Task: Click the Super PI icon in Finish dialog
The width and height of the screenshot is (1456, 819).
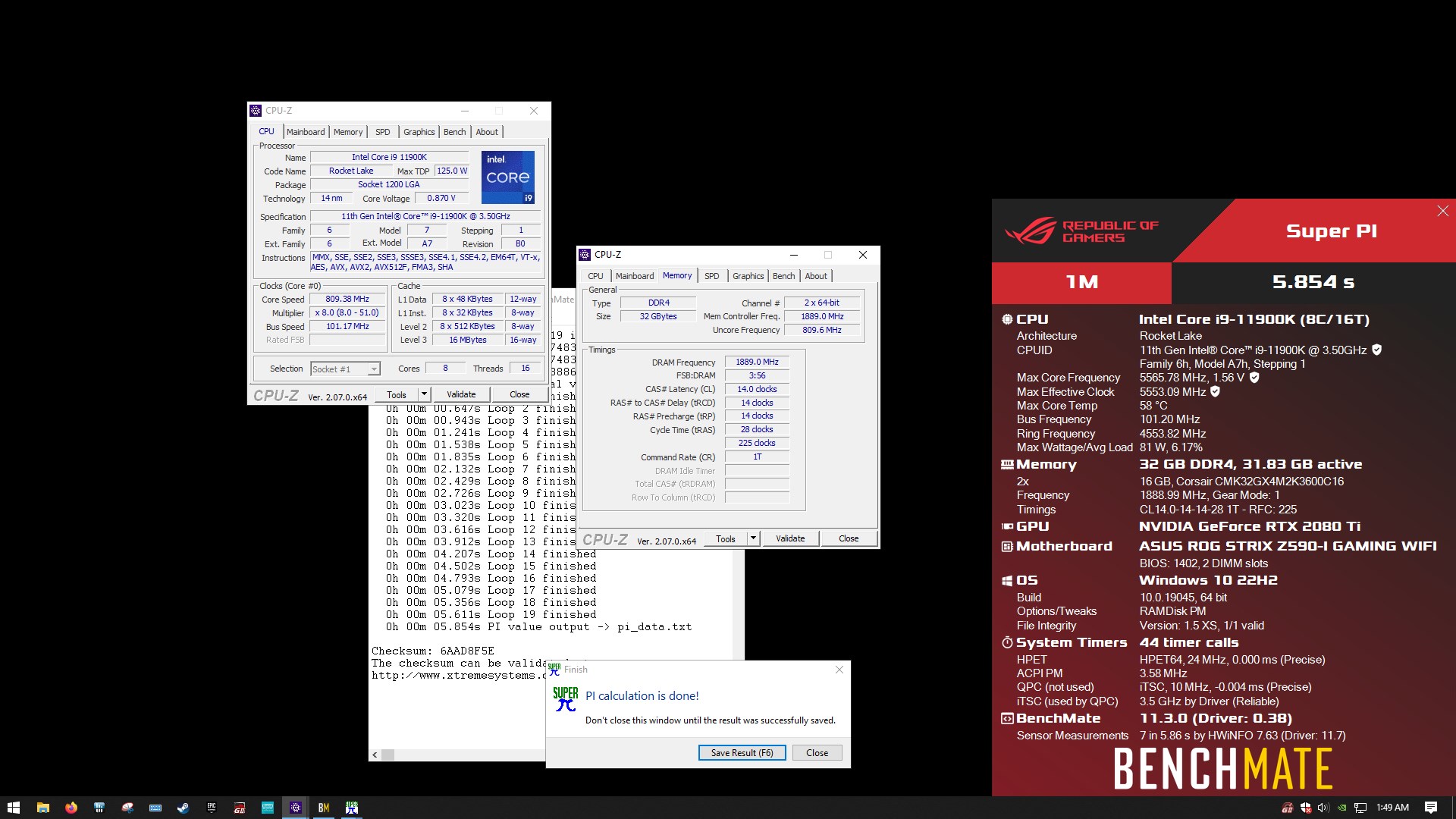Action: tap(565, 698)
